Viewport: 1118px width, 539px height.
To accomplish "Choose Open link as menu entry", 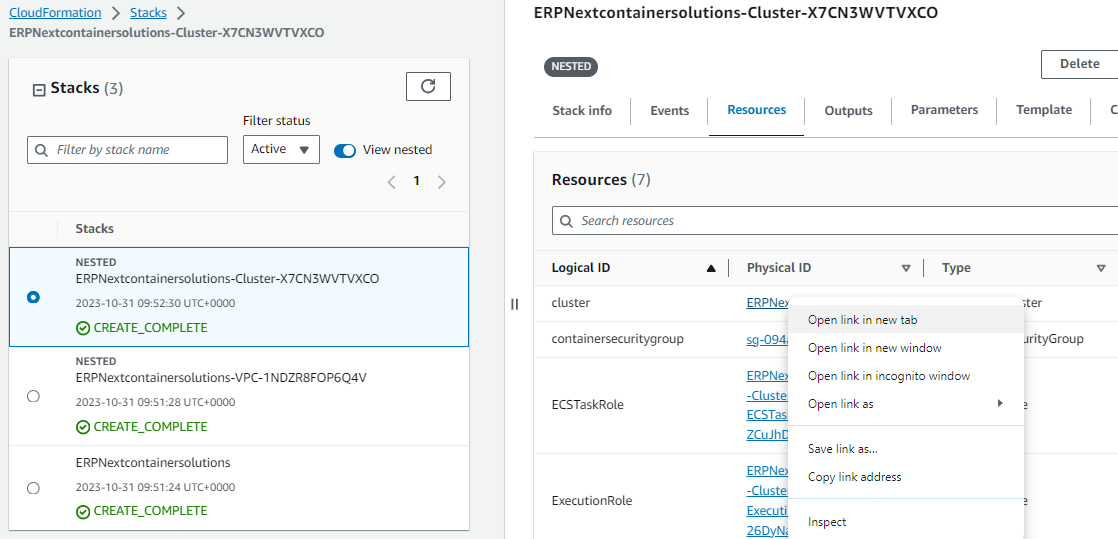I will (906, 404).
